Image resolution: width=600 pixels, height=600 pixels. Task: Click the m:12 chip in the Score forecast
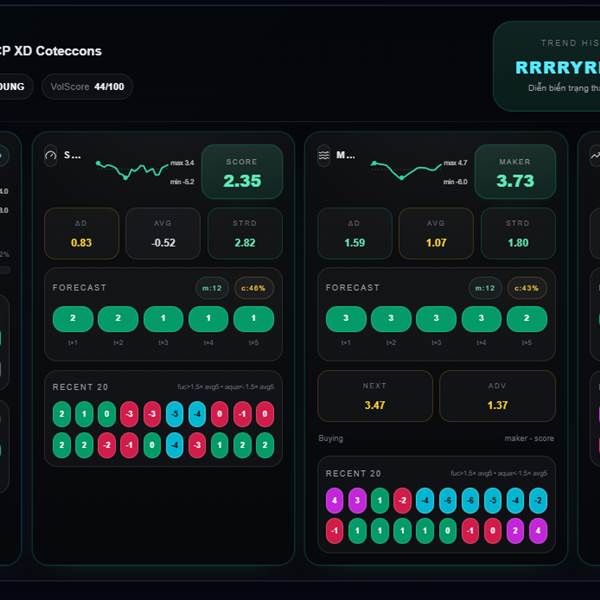pos(212,288)
